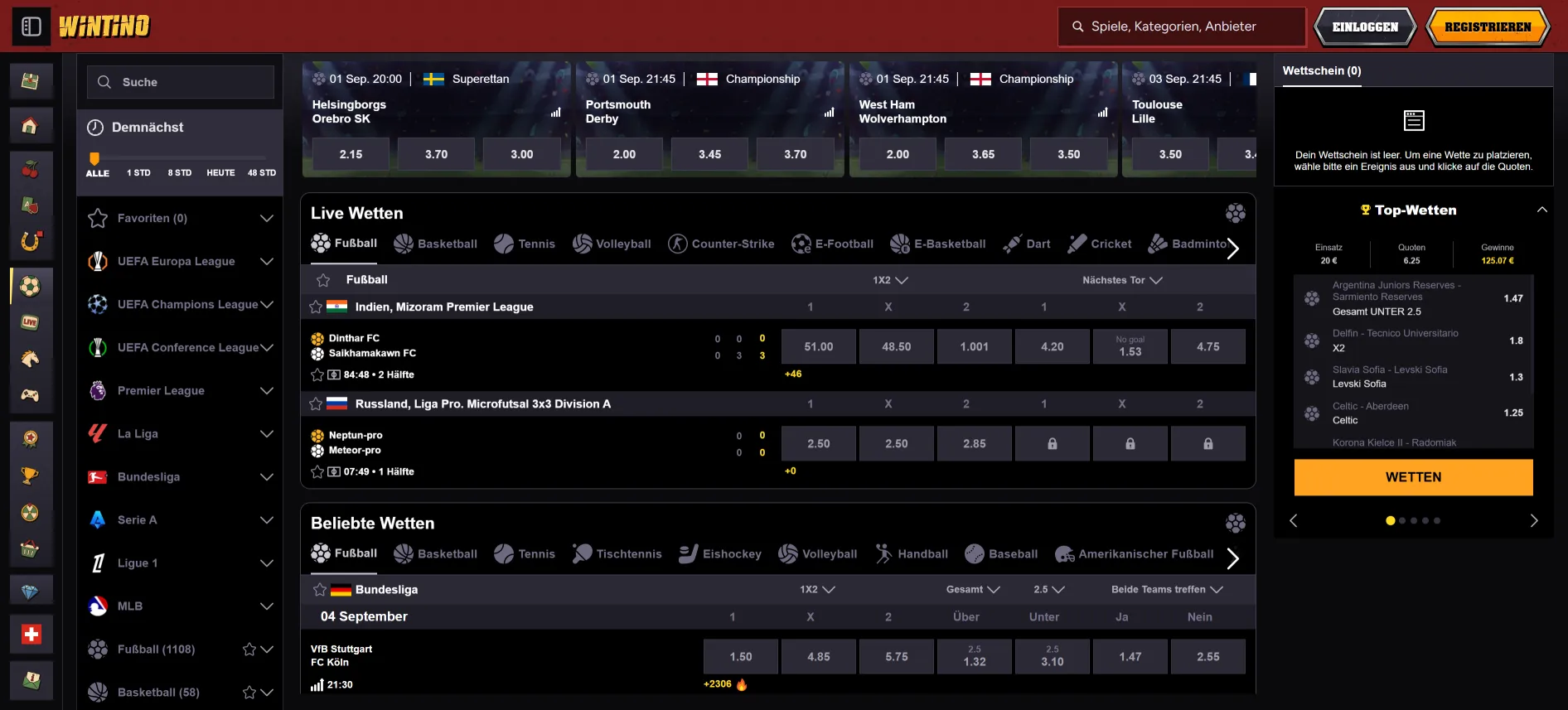Open the game controller icon in sidebar
The image size is (1568, 710).
(31, 395)
